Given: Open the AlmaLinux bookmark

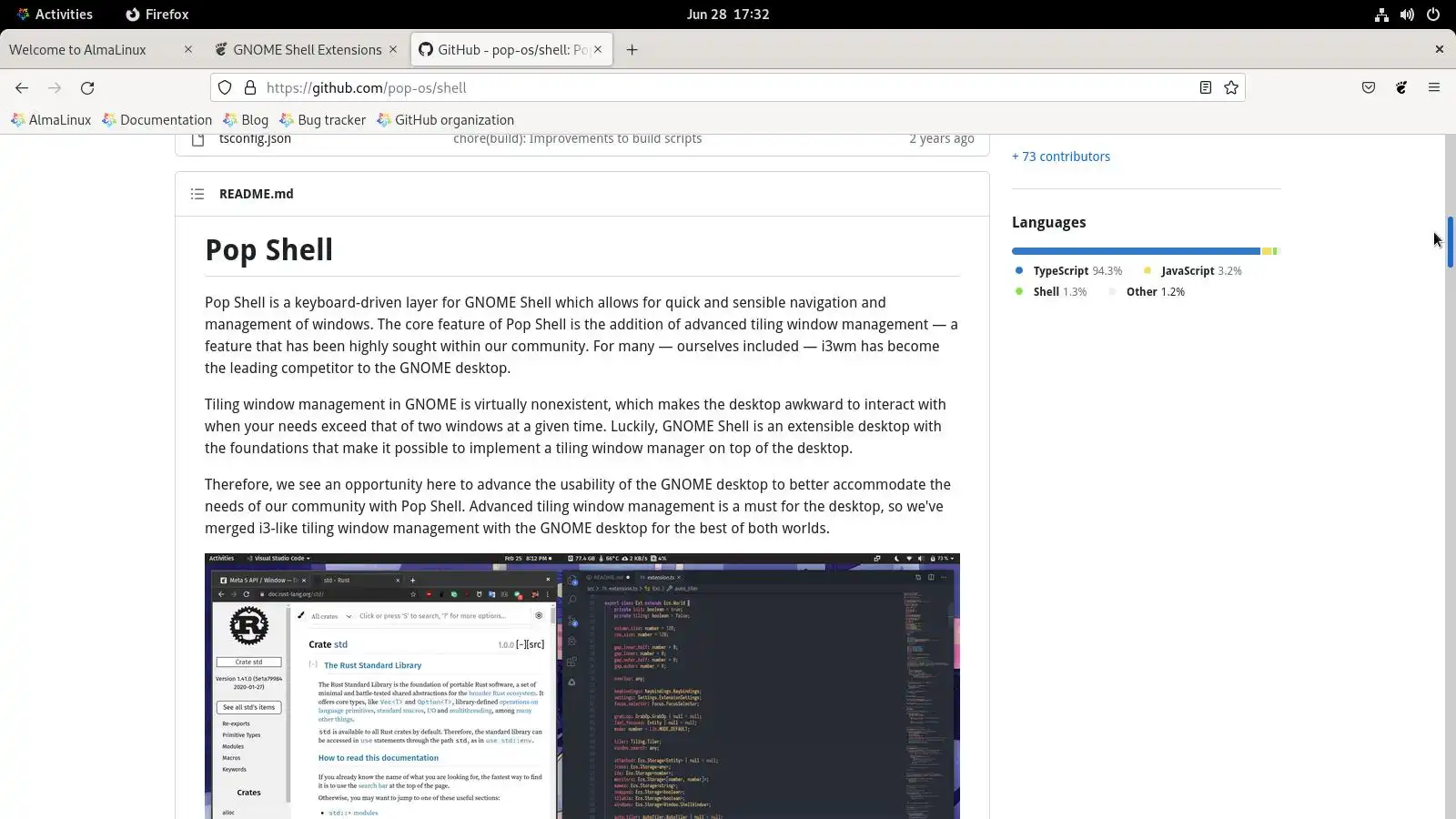Looking at the screenshot, I should point(51,120).
